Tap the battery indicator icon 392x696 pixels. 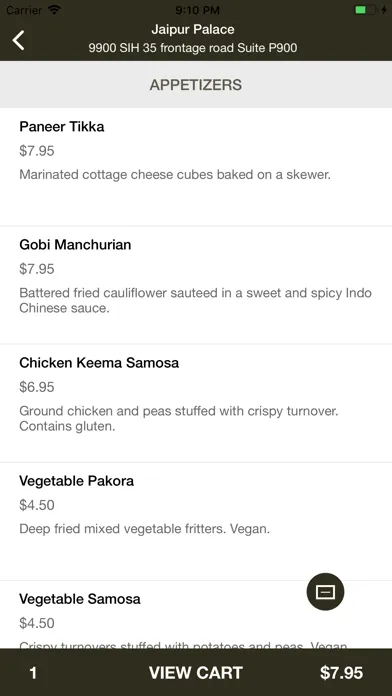(x=366, y=9)
